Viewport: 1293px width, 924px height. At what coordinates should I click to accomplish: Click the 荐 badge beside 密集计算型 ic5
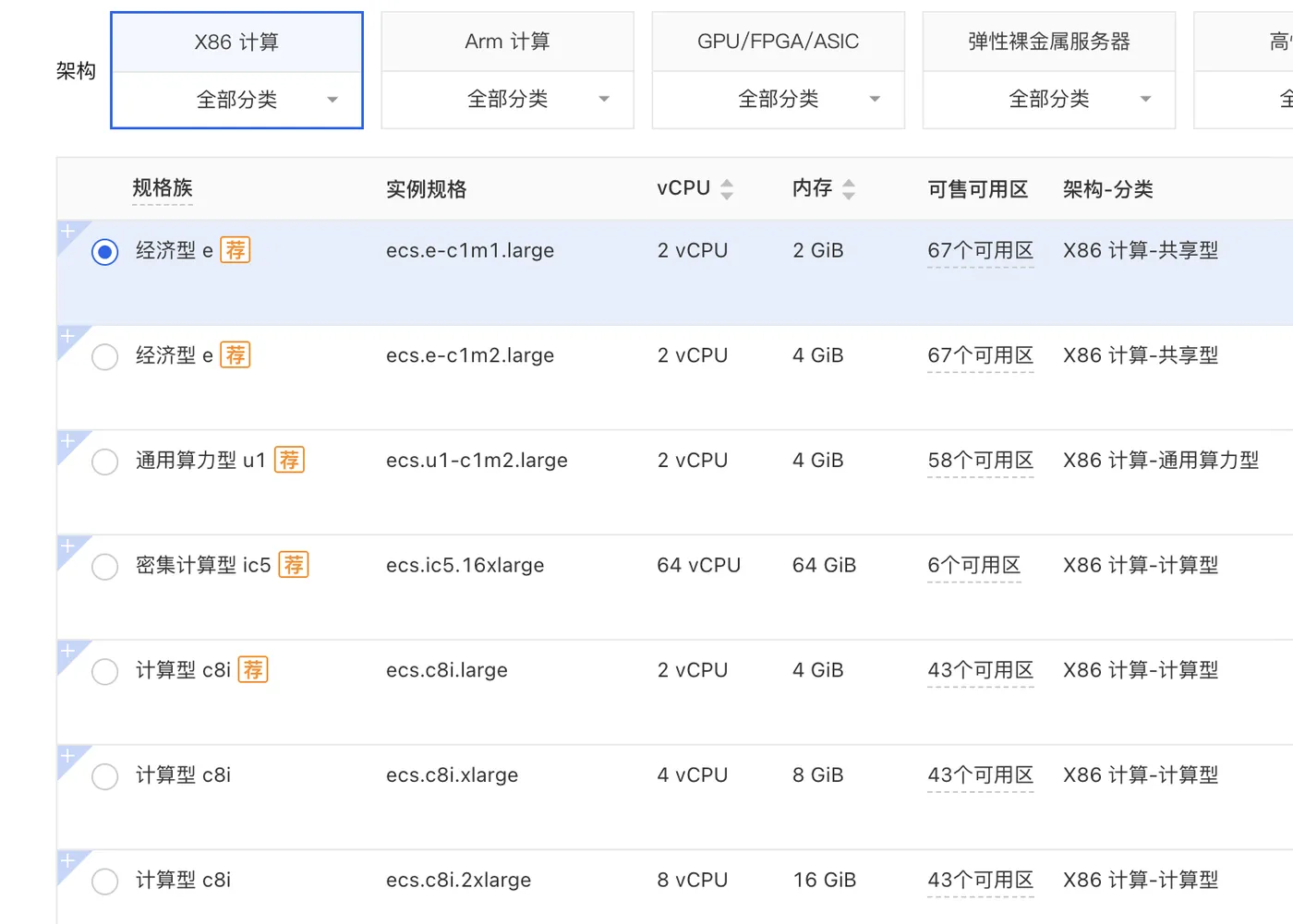tap(294, 565)
